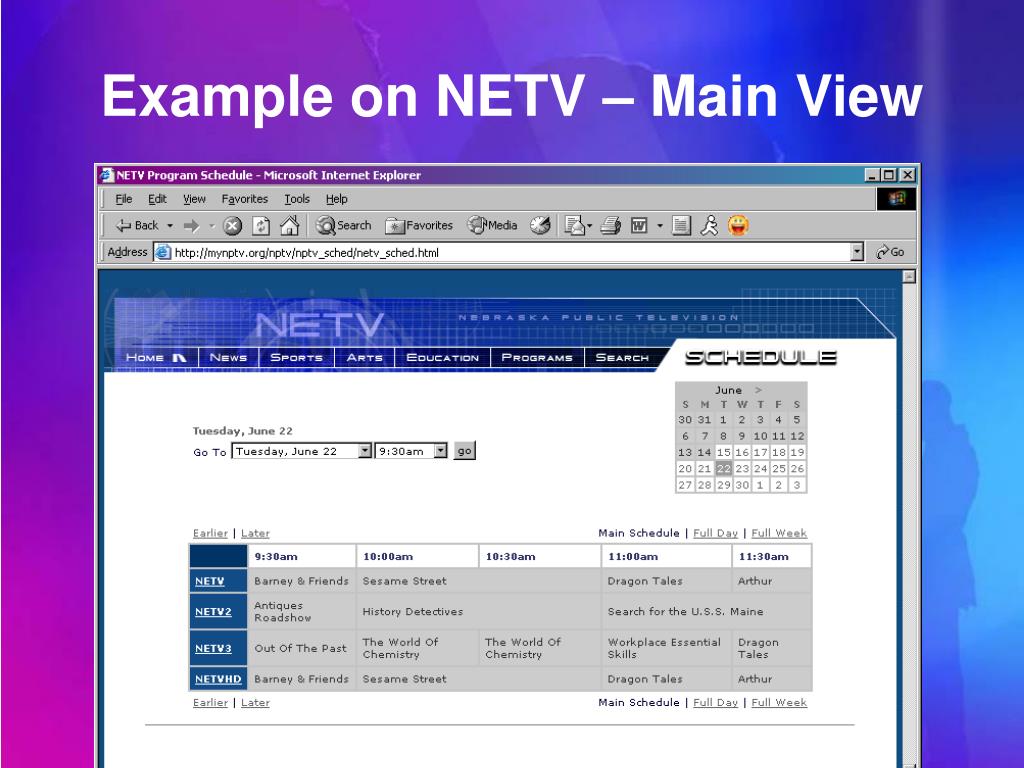Screen dimensions: 1024x768
Task: Open the NETV3 channel link
Action: pyautogui.click(x=213, y=648)
